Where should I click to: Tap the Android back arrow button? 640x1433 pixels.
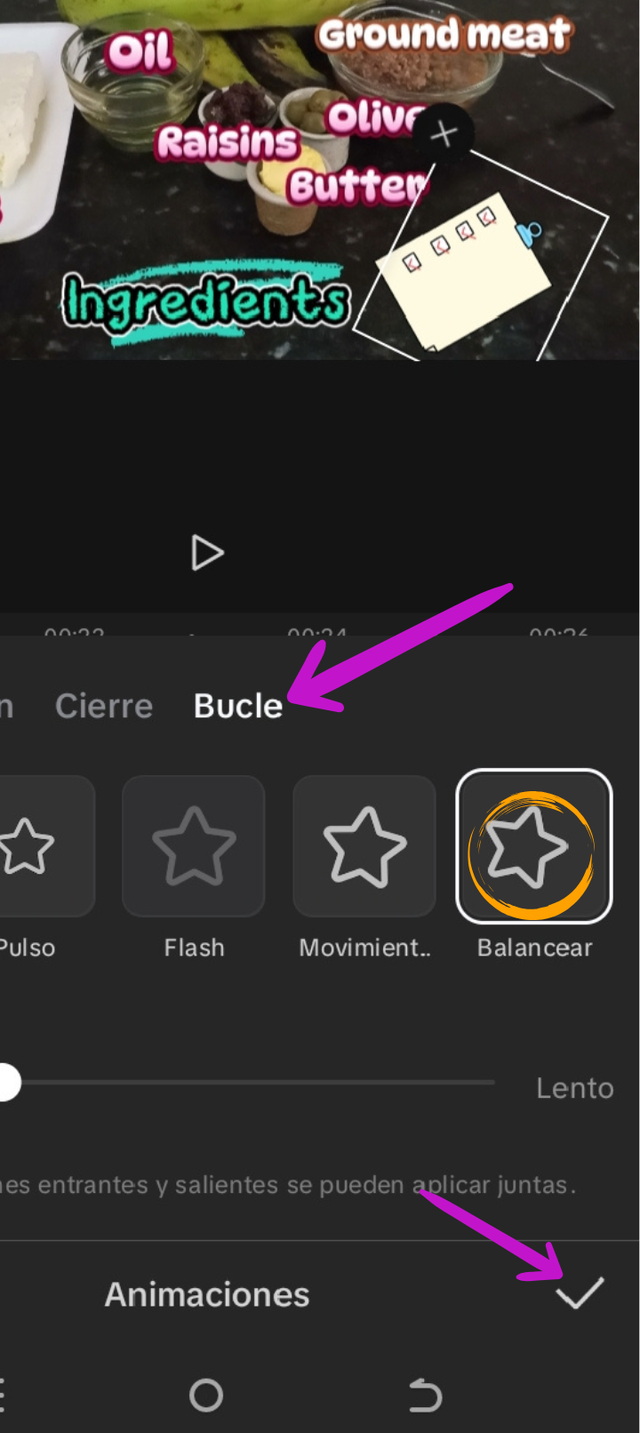point(425,1395)
